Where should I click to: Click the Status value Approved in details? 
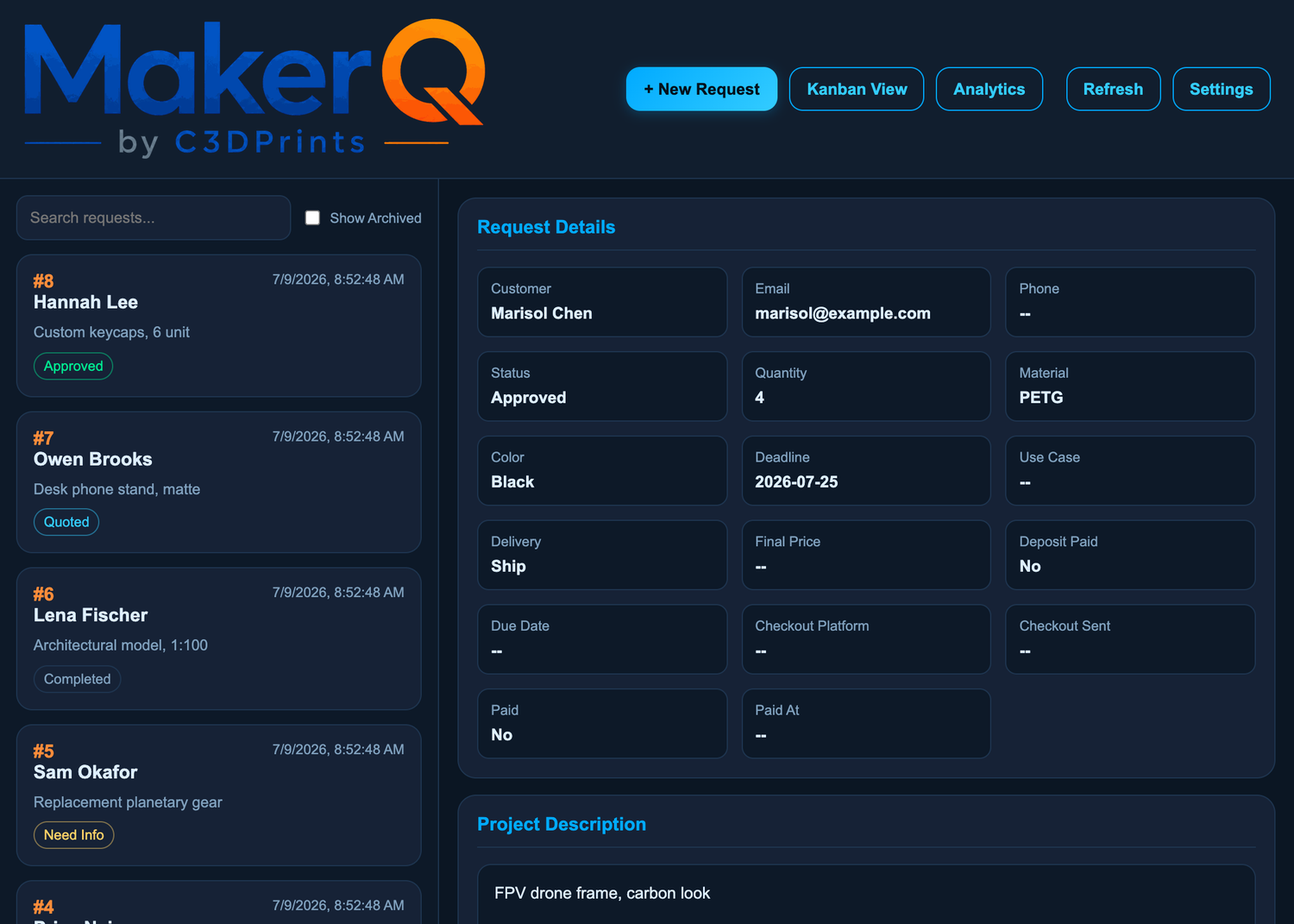[x=529, y=398]
